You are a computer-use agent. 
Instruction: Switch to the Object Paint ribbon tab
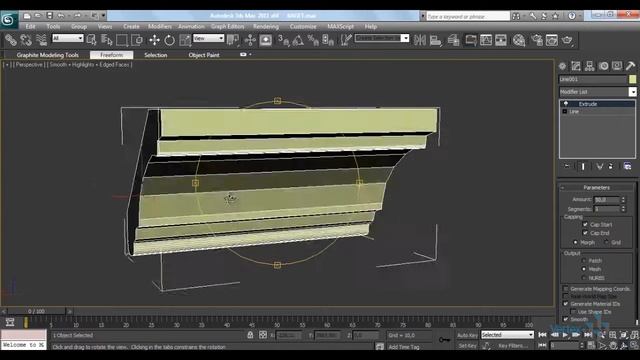tap(204, 55)
